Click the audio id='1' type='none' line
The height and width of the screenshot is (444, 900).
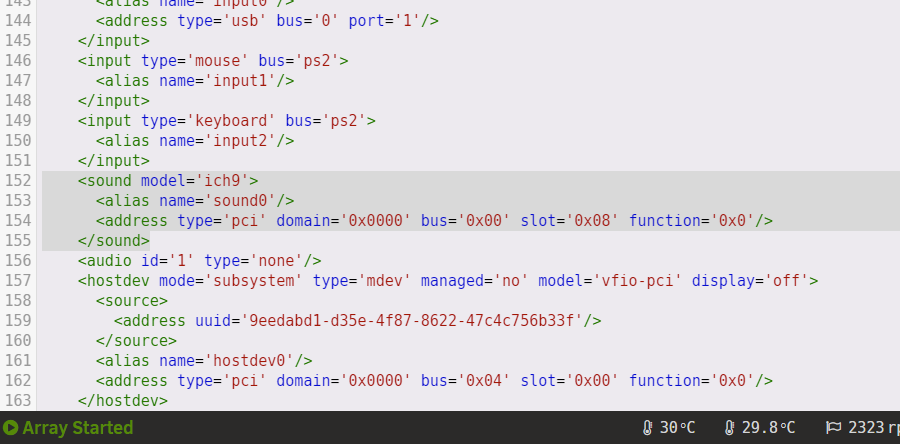(200, 261)
